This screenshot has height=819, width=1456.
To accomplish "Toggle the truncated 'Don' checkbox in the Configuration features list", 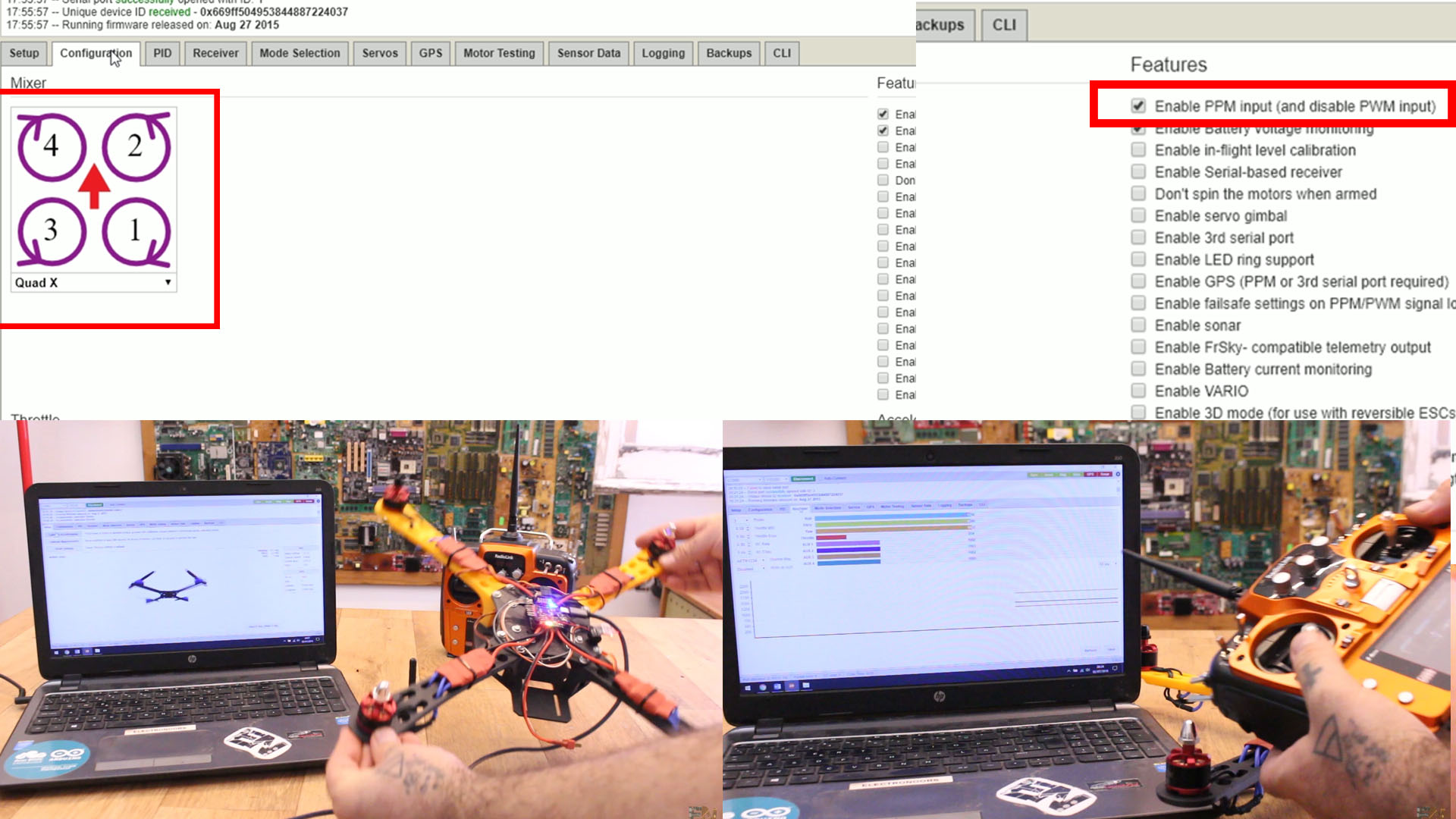I will (883, 180).
